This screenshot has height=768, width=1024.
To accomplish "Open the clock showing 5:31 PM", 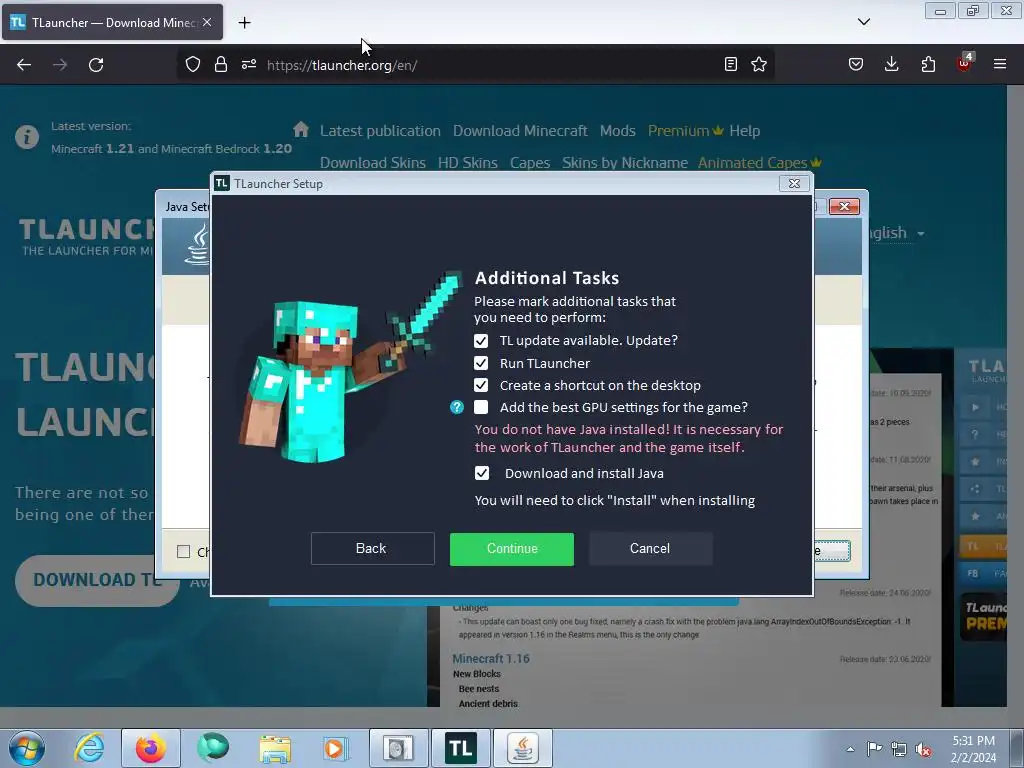I will pyautogui.click(x=973, y=749).
